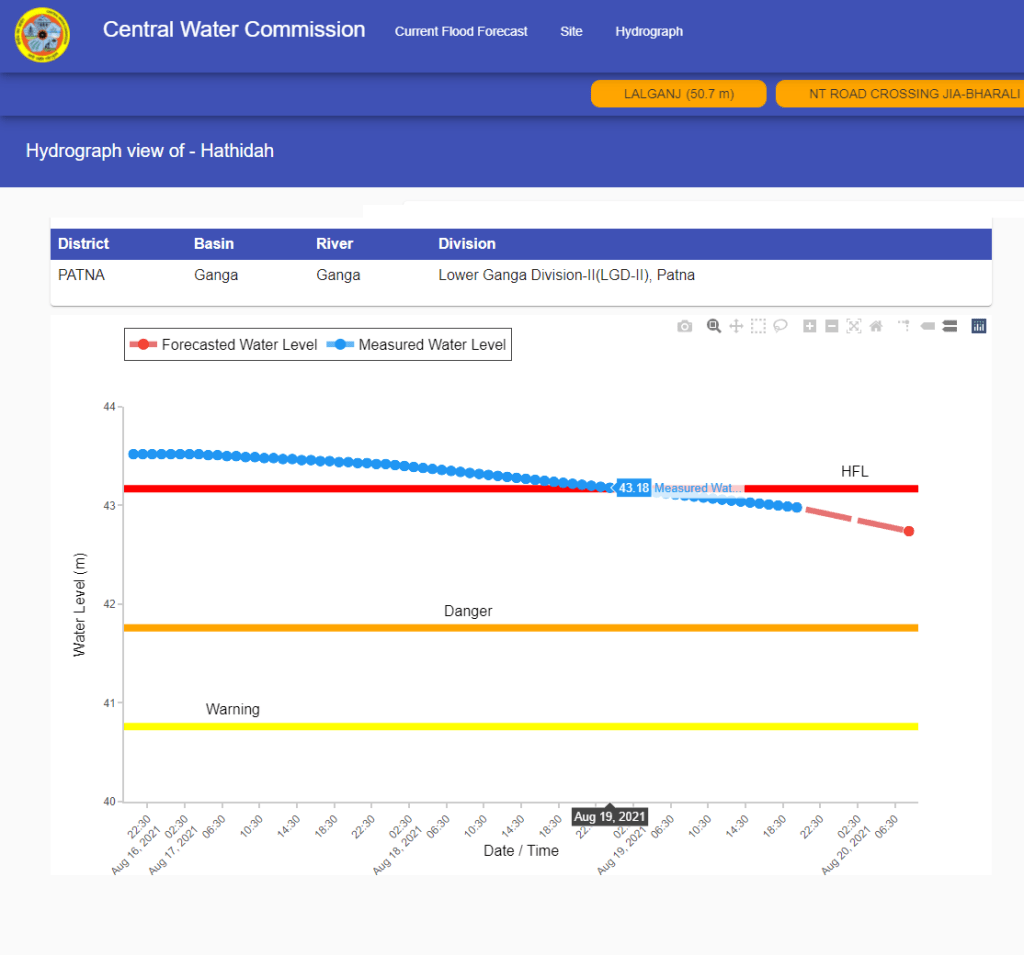The height and width of the screenshot is (955, 1024).
Task: Download the plot as PNG camera icon
Action: (x=684, y=326)
